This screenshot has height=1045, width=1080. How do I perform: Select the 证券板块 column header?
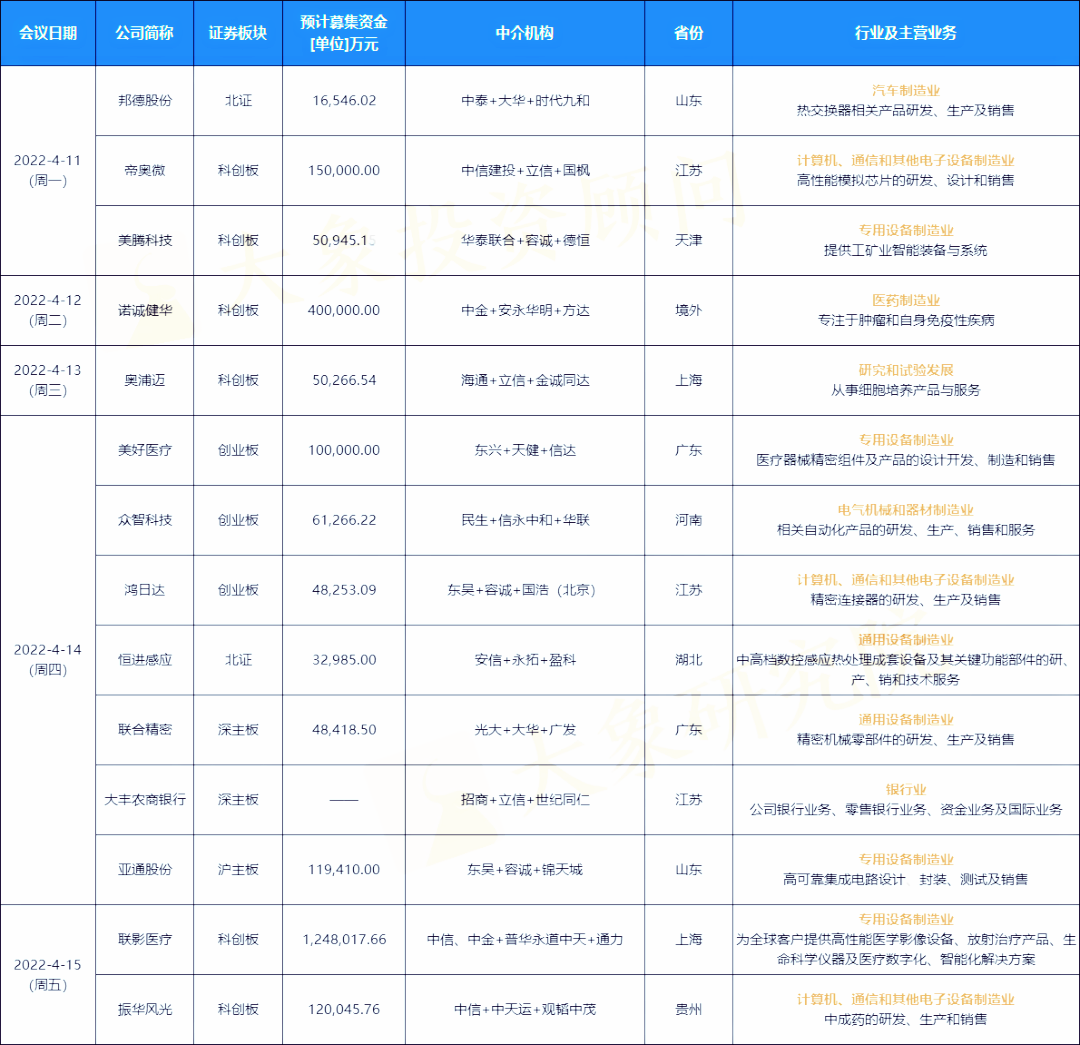[x=238, y=33]
